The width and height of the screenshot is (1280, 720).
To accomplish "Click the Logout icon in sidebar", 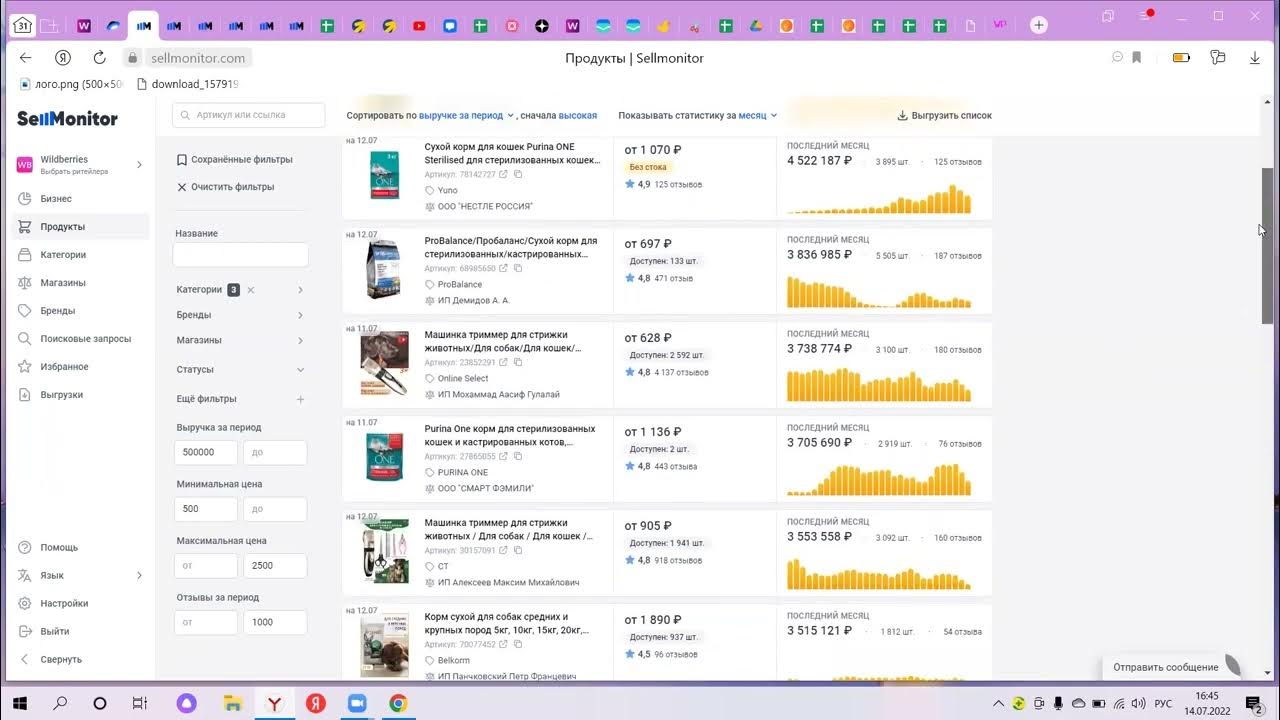I will [x=24, y=631].
